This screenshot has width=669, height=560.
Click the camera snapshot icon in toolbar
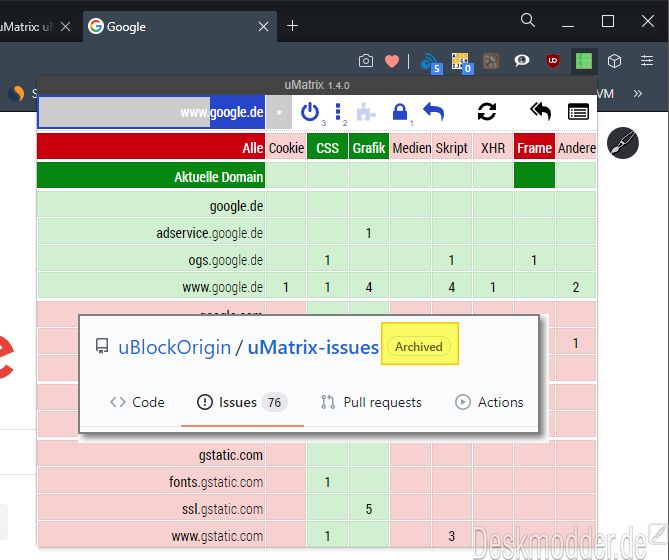[366, 61]
